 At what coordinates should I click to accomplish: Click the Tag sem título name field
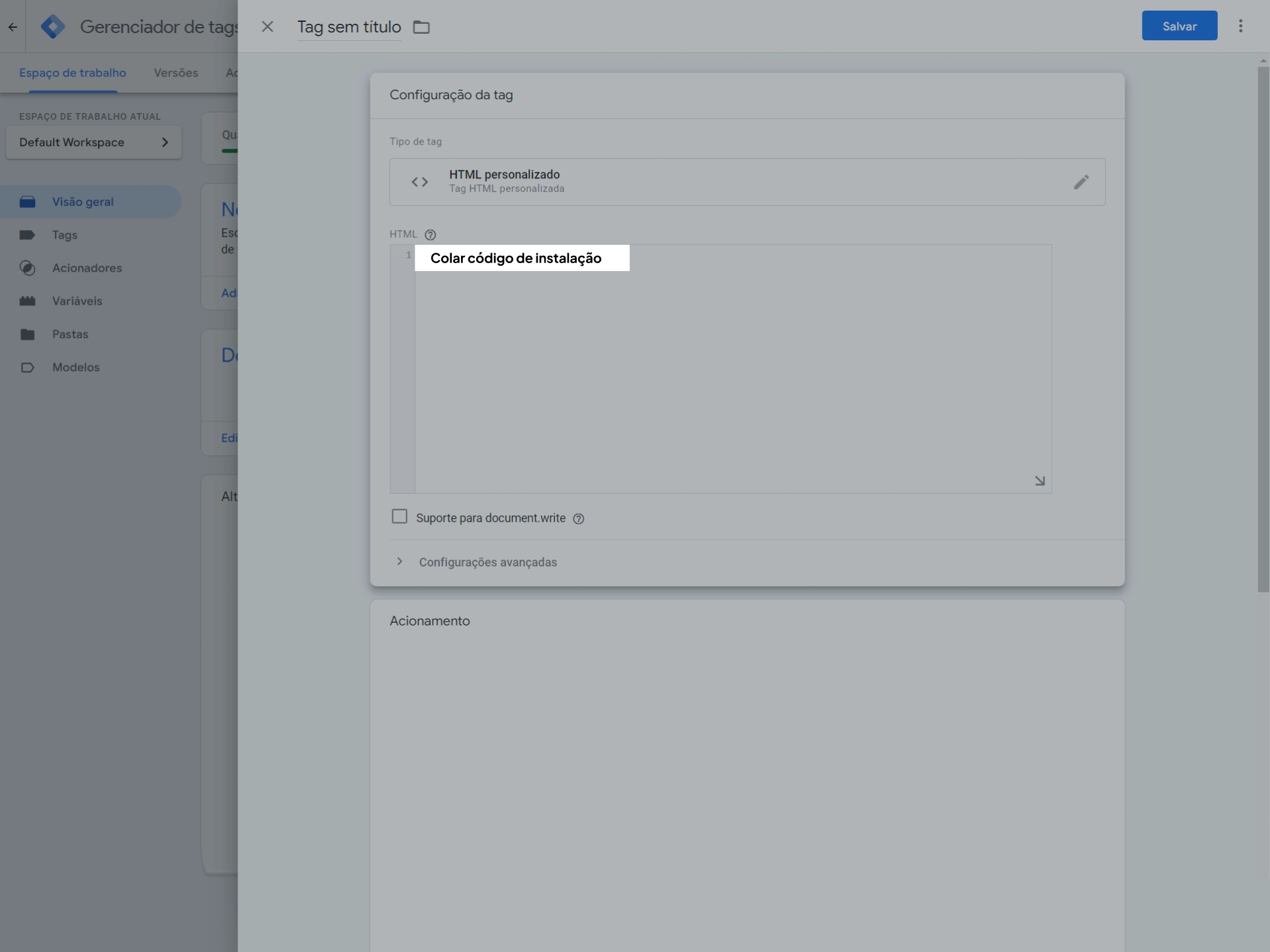[349, 27]
